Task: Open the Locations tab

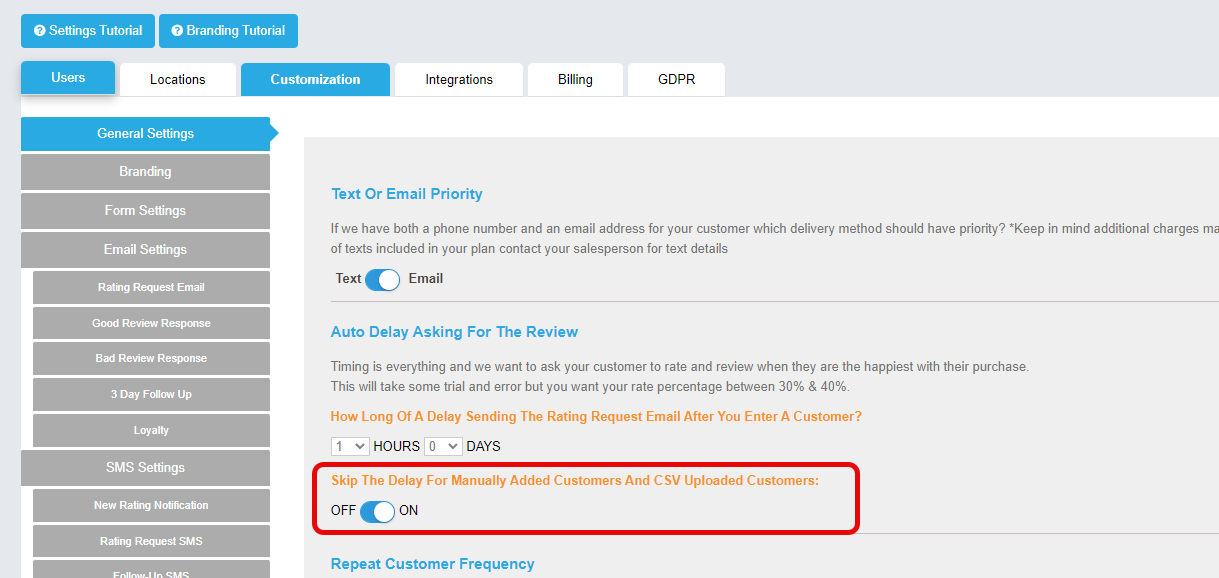Action: (178, 80)
